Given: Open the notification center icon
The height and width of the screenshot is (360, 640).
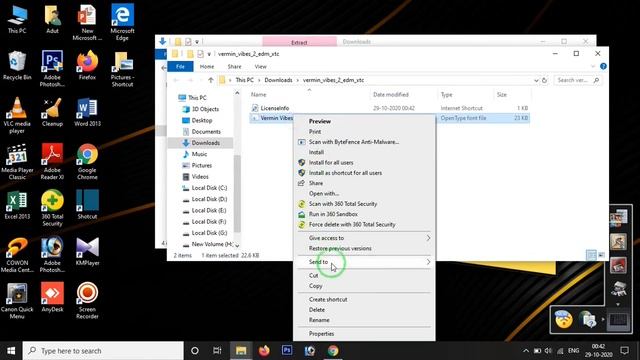Looking at the screenshot, I should (x=624, y=351).
